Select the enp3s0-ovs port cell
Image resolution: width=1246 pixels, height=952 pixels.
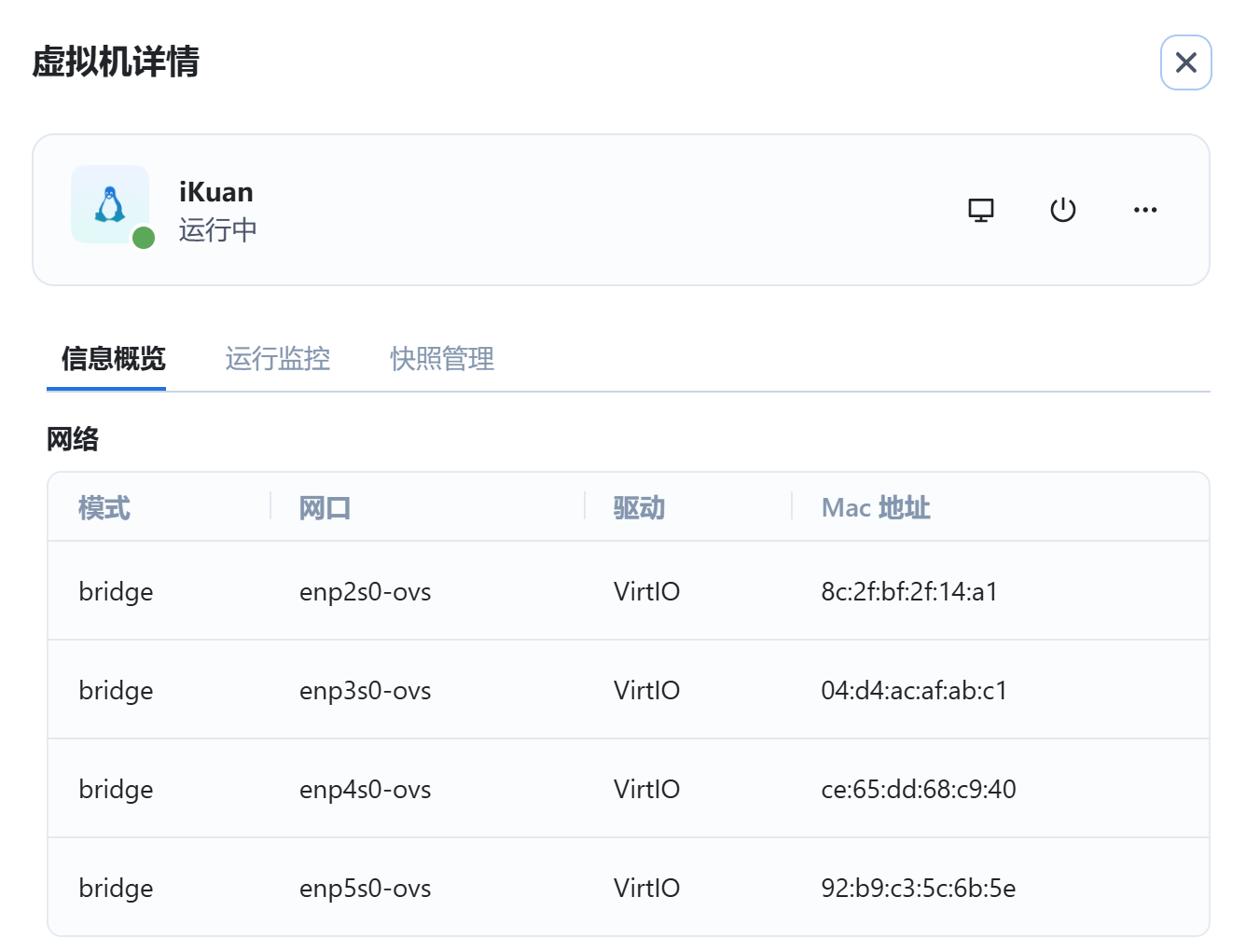366,691
